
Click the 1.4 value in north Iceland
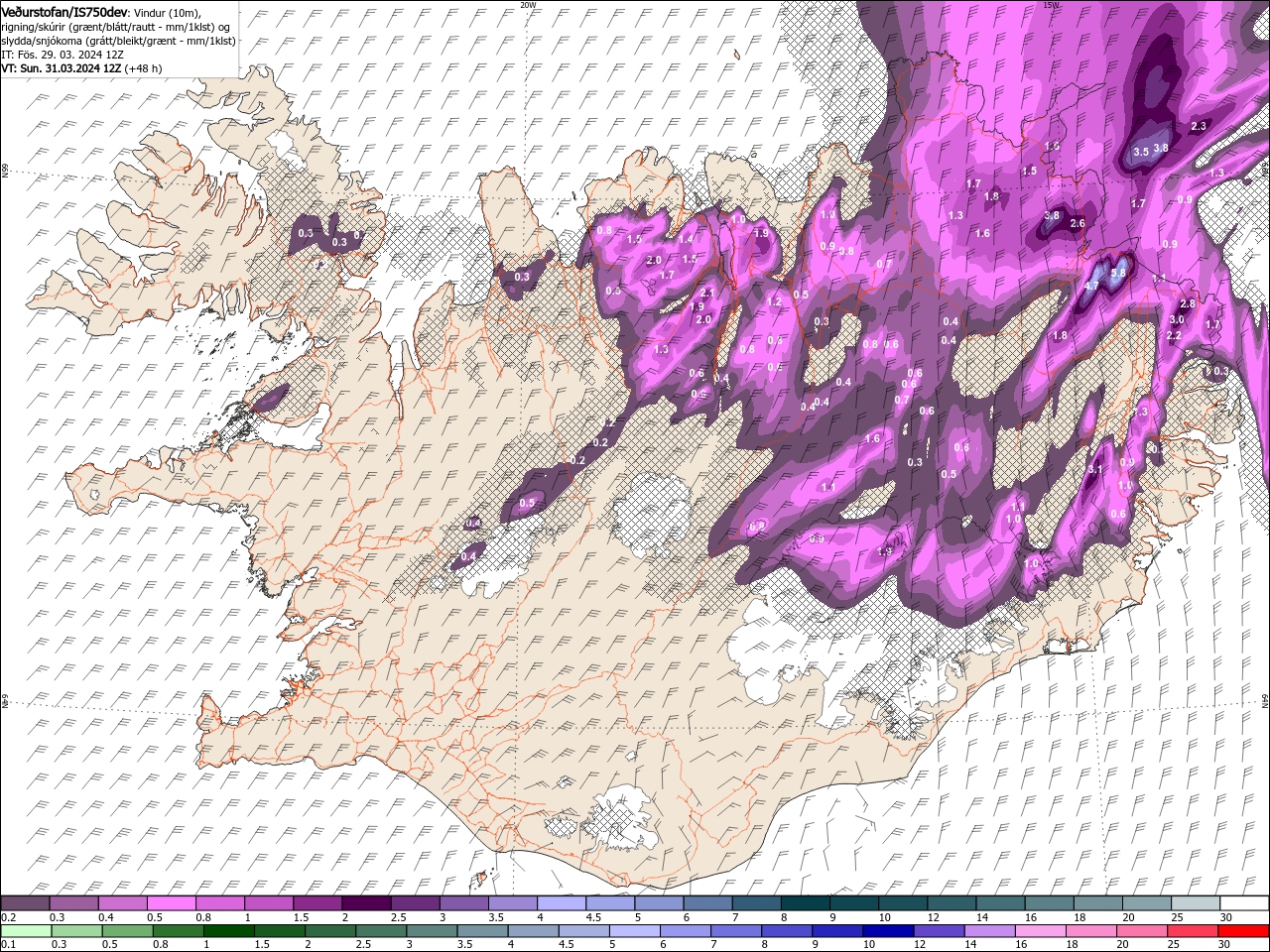pos(685,239)
